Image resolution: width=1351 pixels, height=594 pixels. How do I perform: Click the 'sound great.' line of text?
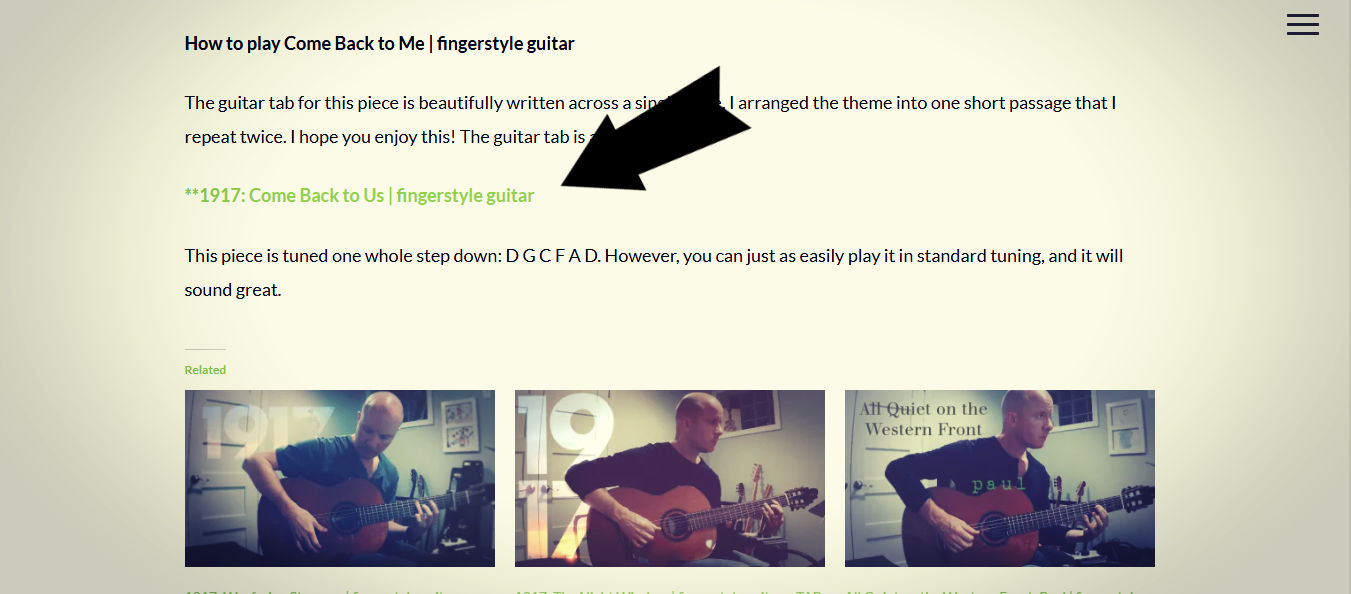click(x=233, y=291)
